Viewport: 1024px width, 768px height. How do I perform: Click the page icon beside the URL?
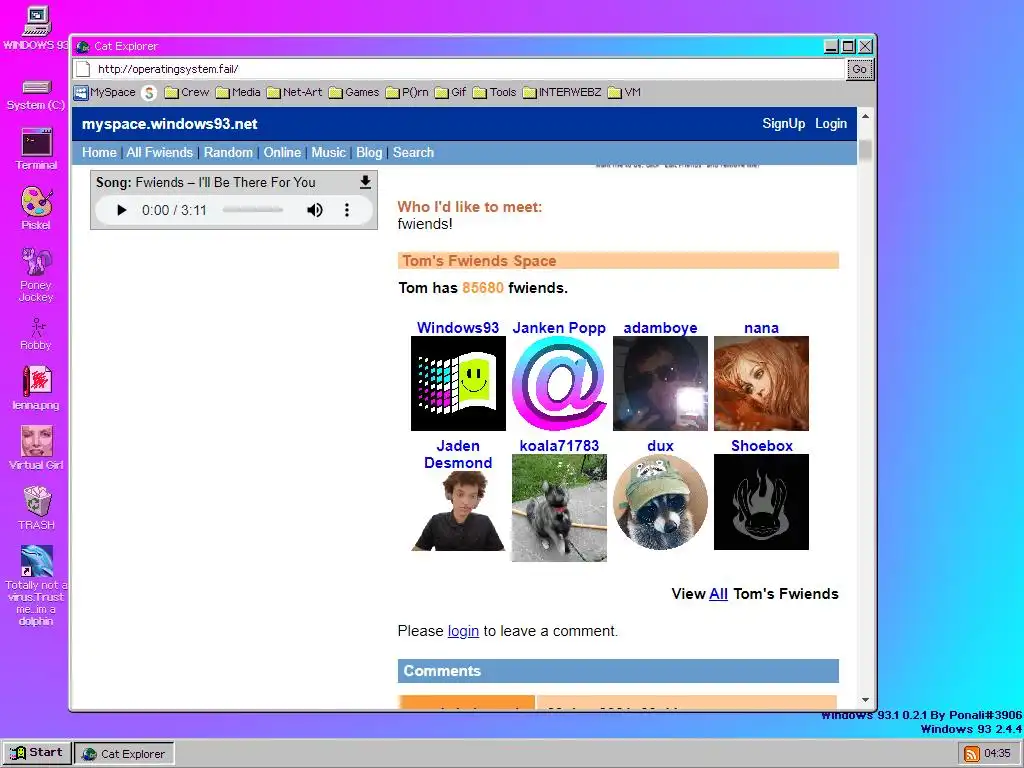(83, 69)
